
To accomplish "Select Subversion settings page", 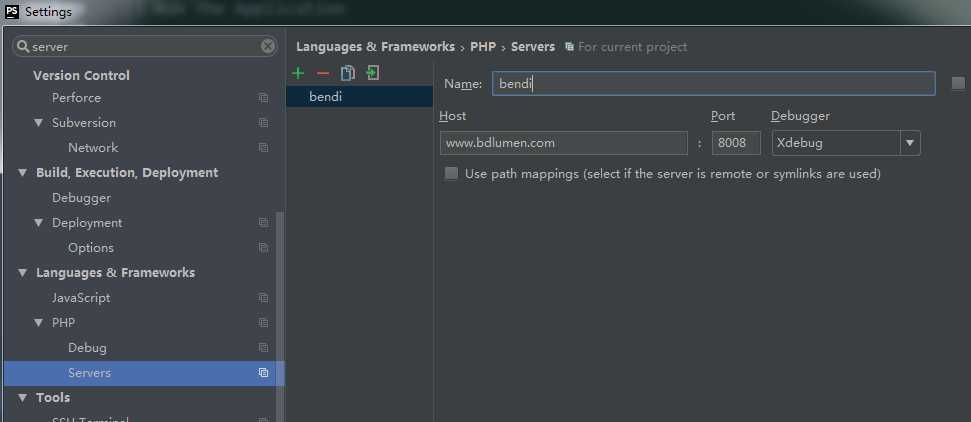I will click(x=84, y=123).
